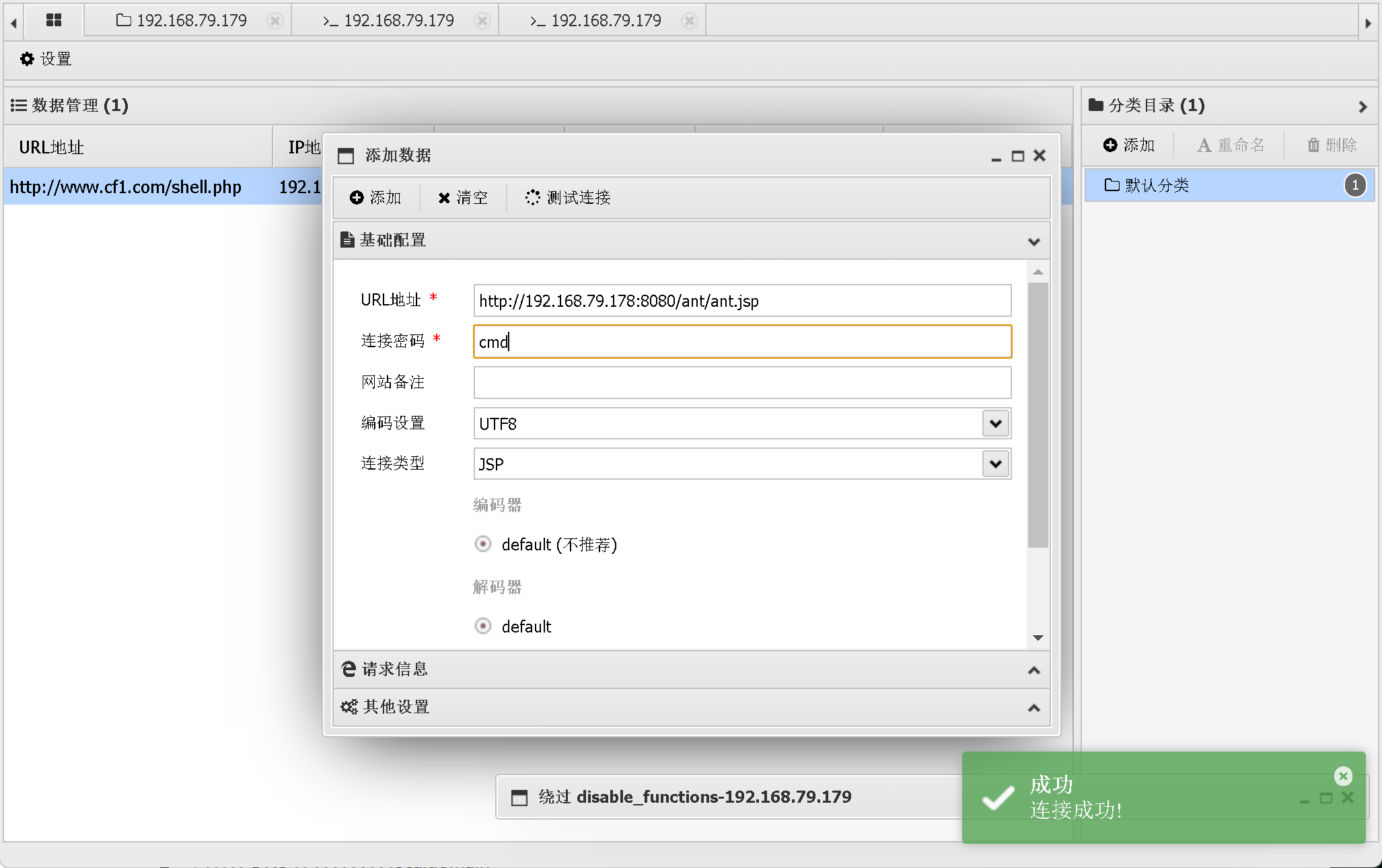1382x868 pixels.
Task: Close the first 192.168.79.179 tab
Action: click(x=275, y=21)
